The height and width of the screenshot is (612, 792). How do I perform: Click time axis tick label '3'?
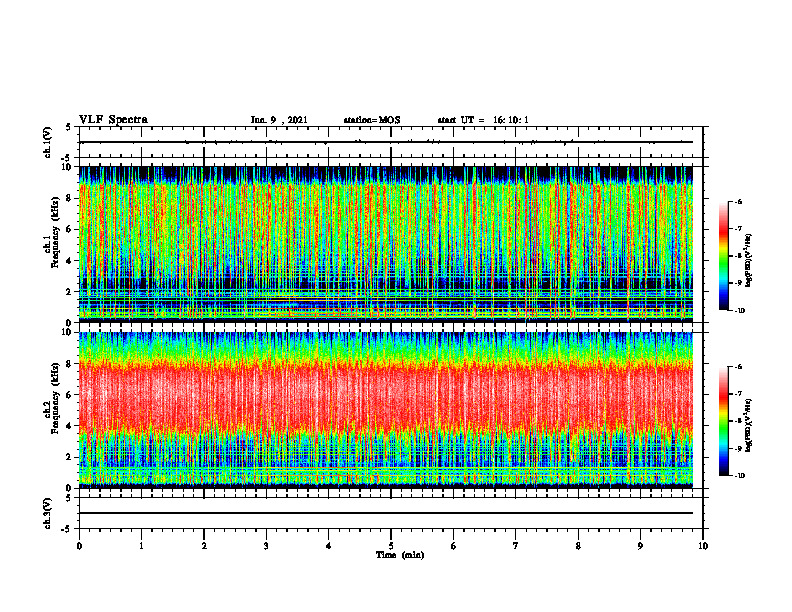(x=266, y=546)
